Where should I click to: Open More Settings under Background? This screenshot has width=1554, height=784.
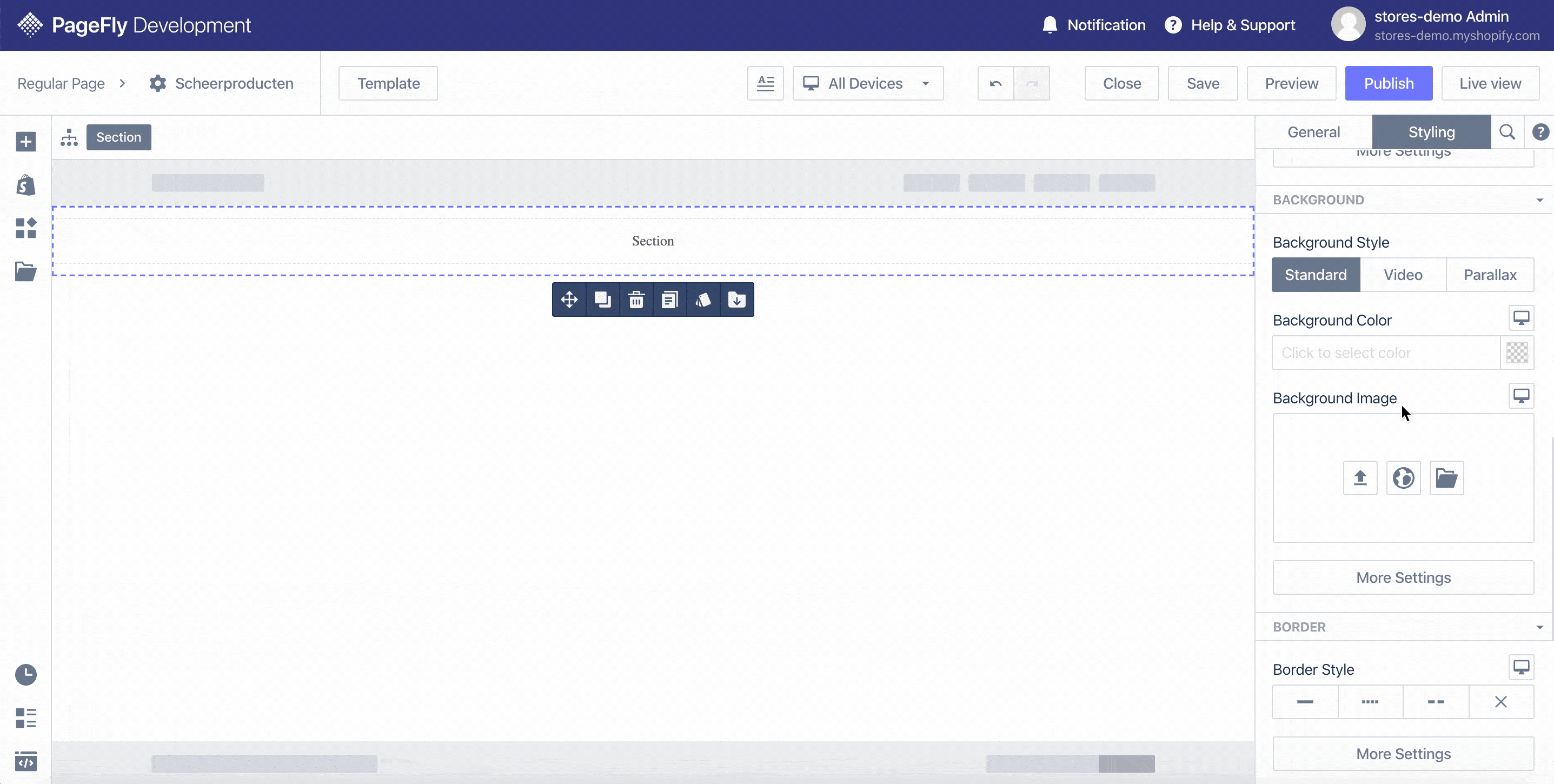coord(1403,578)
